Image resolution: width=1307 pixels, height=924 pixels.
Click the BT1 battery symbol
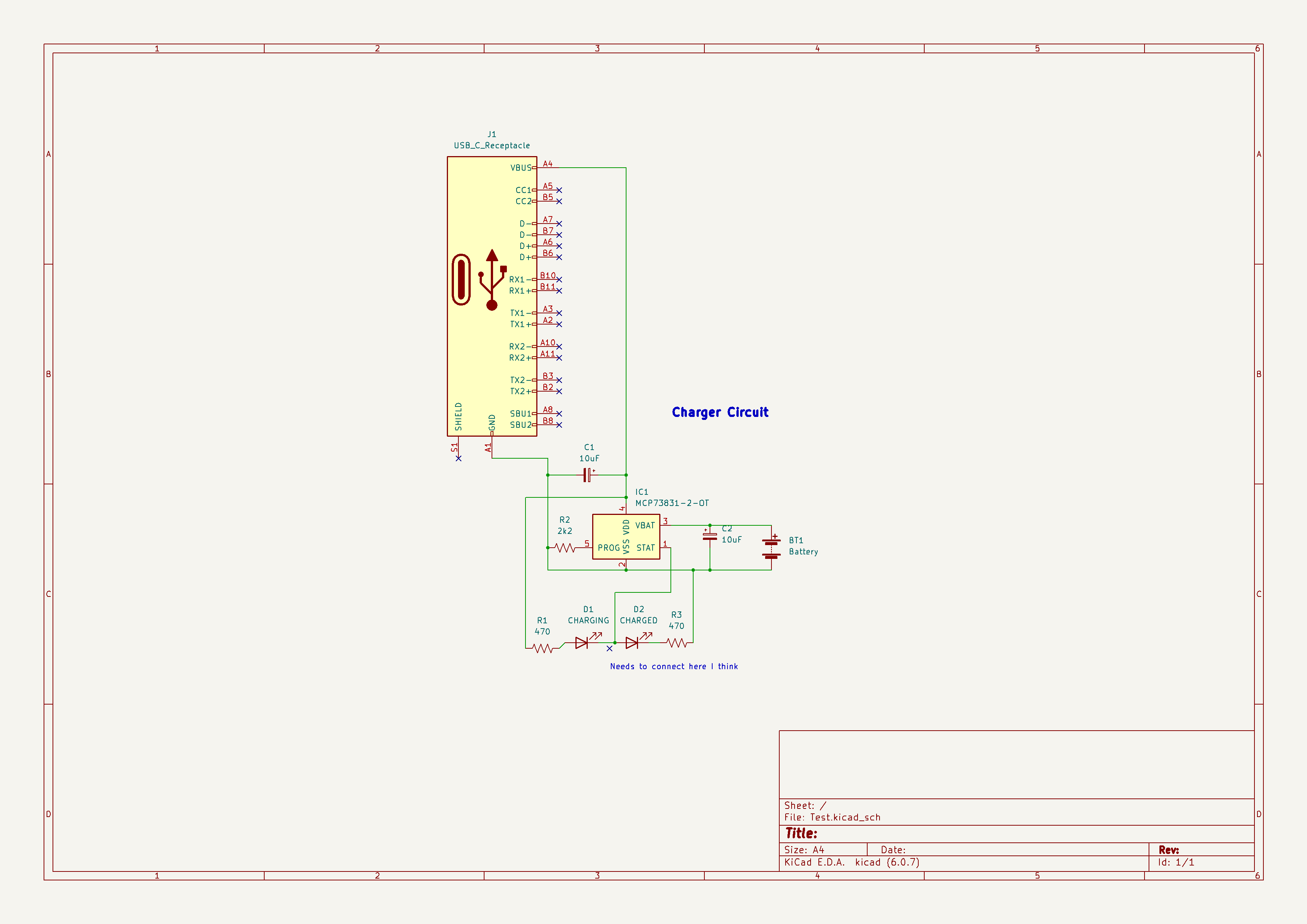pyautogui.click(x=771, y=547)
